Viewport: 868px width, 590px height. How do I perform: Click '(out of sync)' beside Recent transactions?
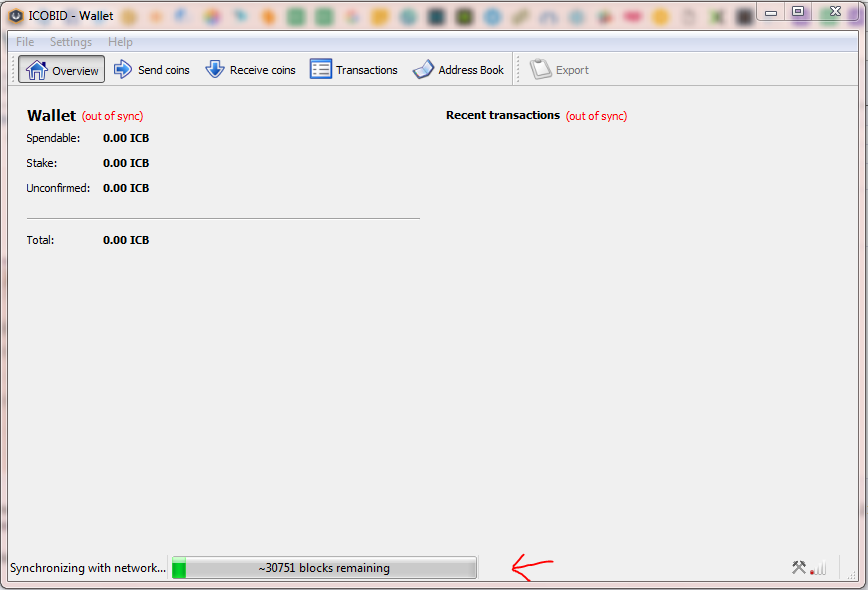pyautogui.click(x=596, y=116)
